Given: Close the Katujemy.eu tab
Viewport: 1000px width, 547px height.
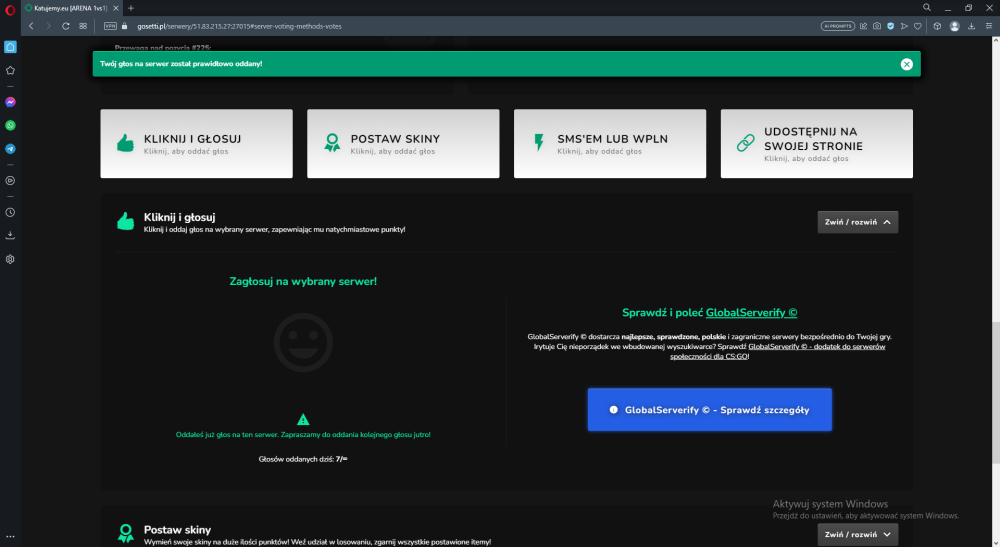Looking at the screenshot, I should coord(115,8).
